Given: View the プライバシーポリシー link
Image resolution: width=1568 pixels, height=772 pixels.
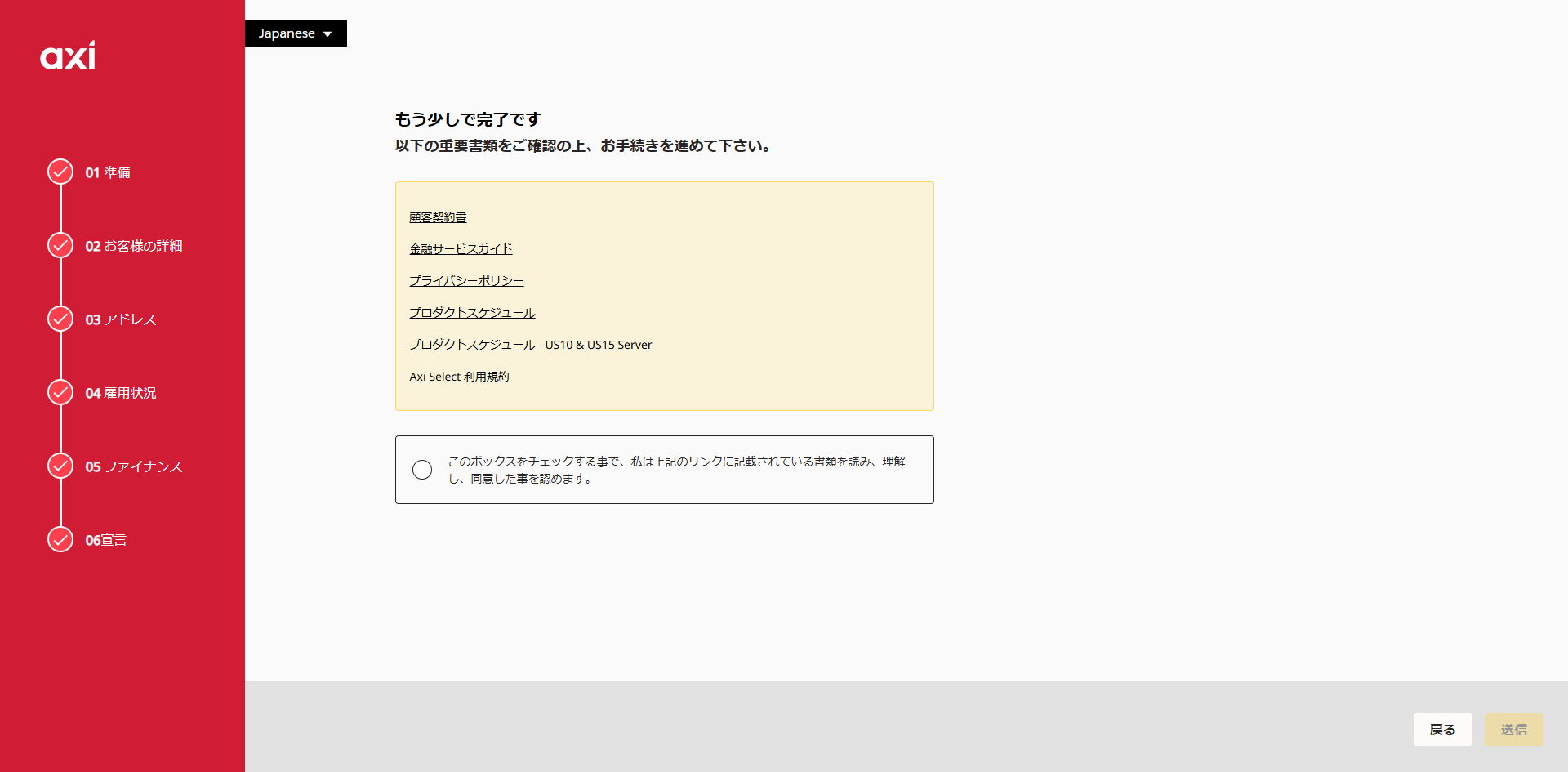Looking at the screenshot, I should click(466, 281).
